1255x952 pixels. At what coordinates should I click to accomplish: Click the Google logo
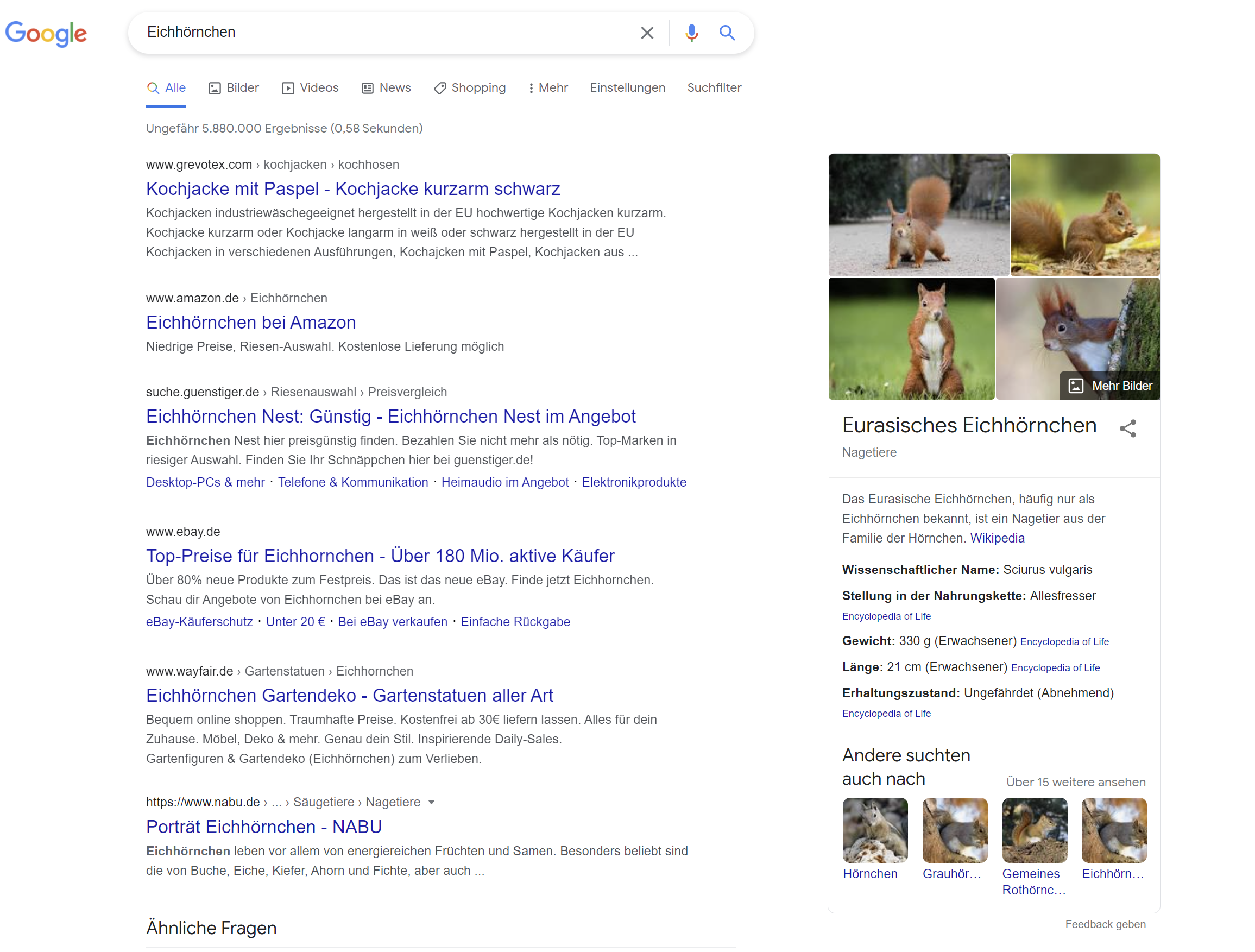[x=46, y=33]
